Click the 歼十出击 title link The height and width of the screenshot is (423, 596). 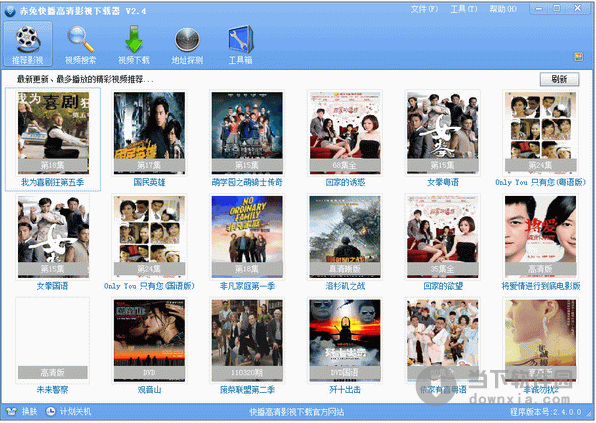point(345,390)
